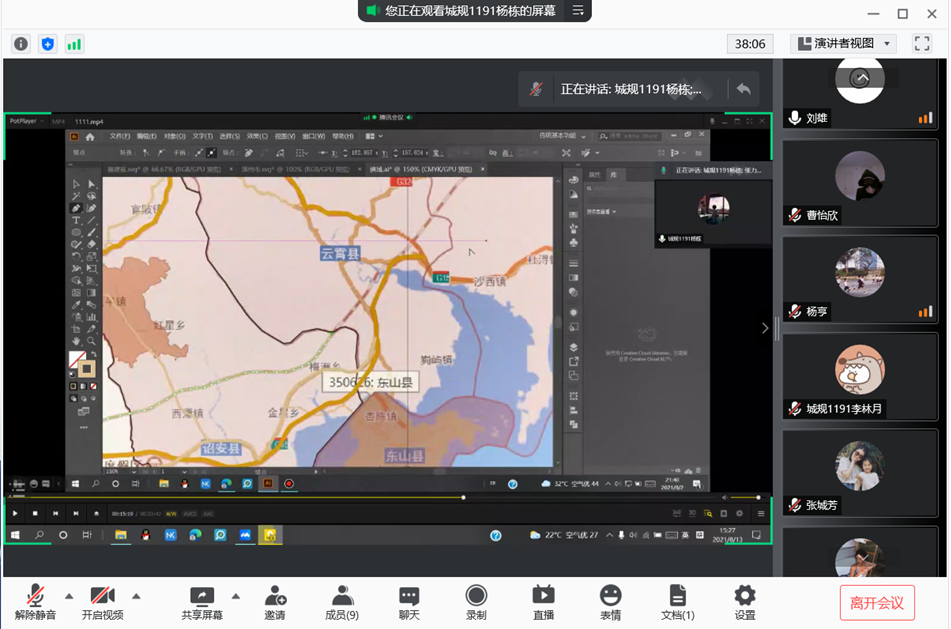Open the chat panel
Viewport: 951px width, 629px height.
point(409,597)
